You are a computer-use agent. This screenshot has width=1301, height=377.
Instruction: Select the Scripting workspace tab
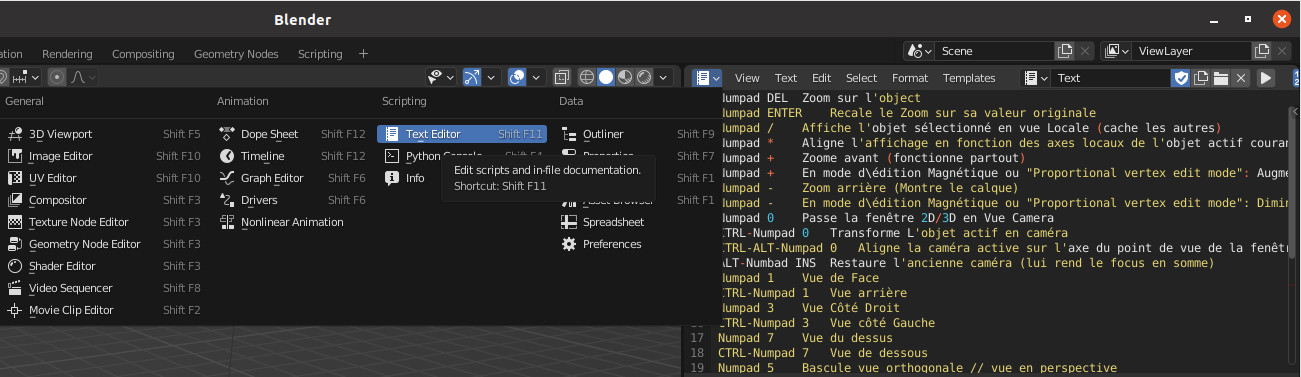click(320, 54)
